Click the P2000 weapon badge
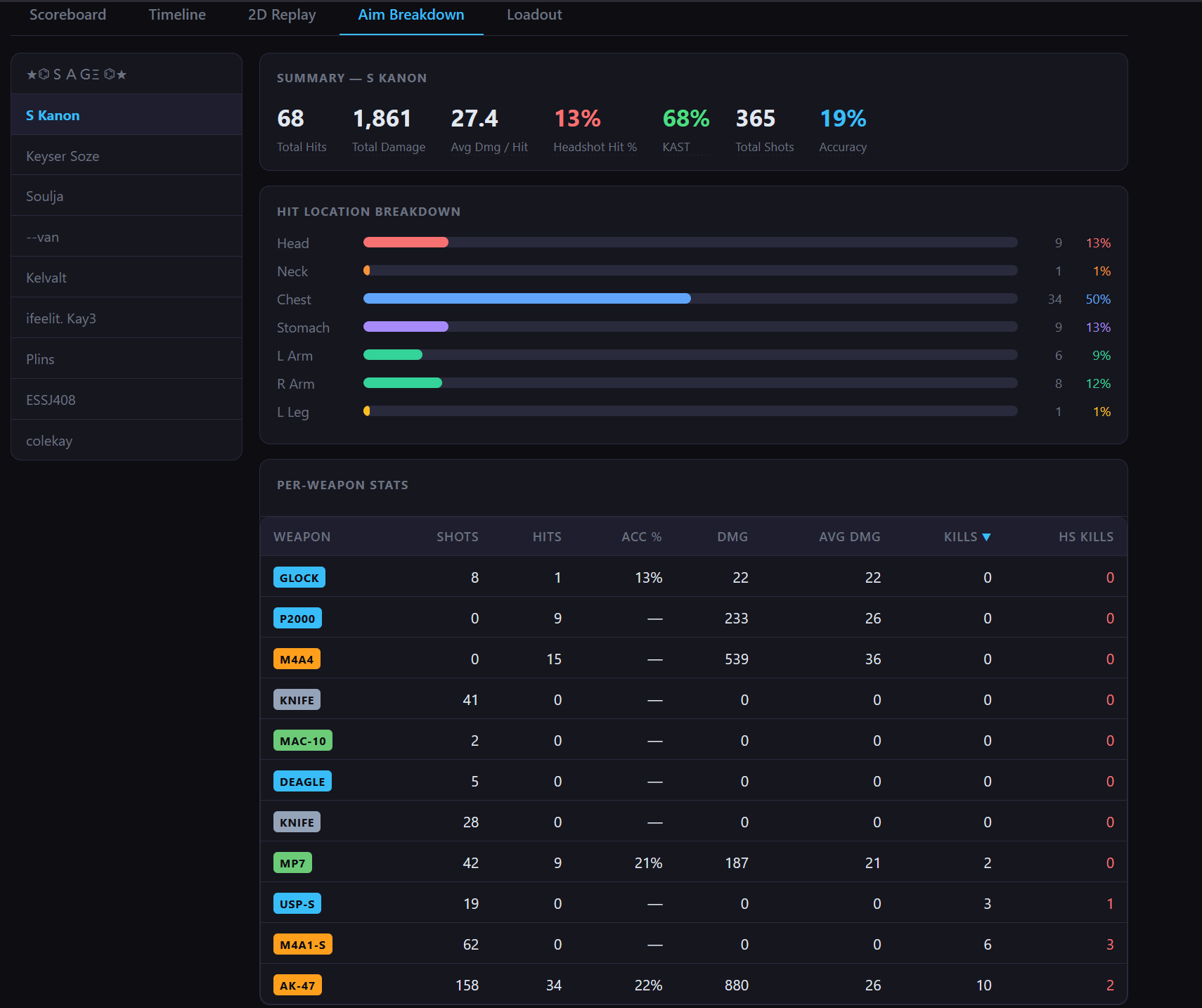This screenshot has height=1008, width=1202. pyautogui.click(x=297, y=619)
